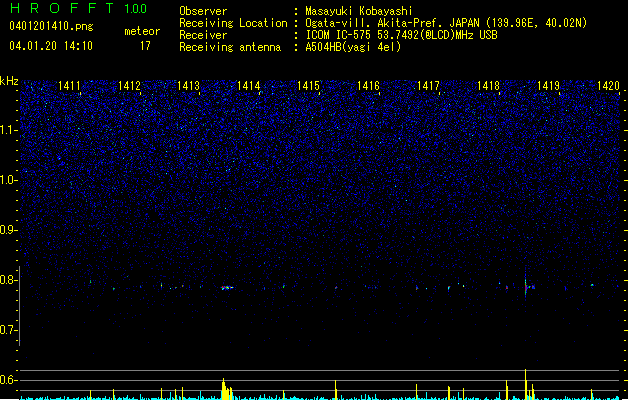The height and width of the screenshot is (400, 629).
Task: Click the 1414 time axis marker
Action: coord(249,86)
